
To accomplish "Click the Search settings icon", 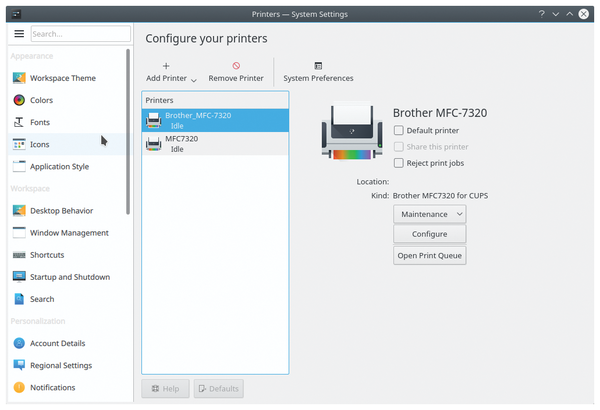I will (19, 299).
